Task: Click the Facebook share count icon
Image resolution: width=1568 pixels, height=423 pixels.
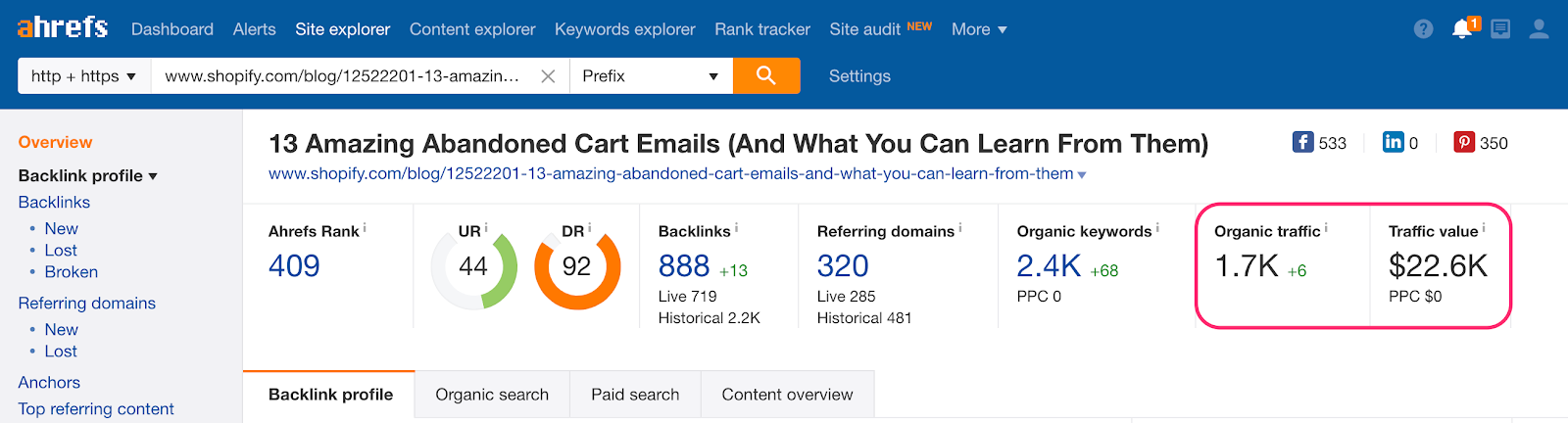Action: [x=1302, y=142]
